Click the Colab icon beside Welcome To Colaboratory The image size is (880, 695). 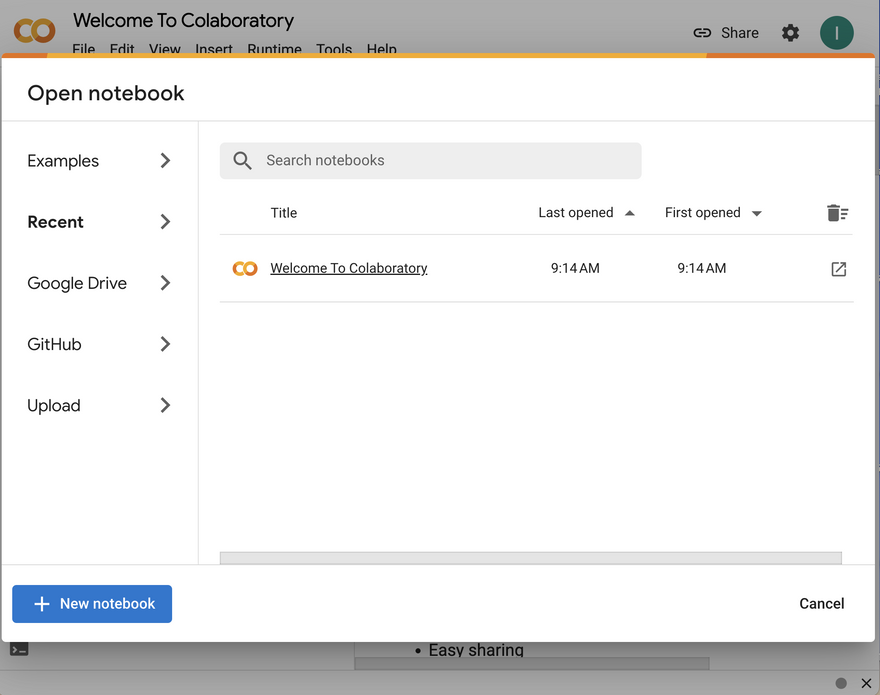(245, 268)
